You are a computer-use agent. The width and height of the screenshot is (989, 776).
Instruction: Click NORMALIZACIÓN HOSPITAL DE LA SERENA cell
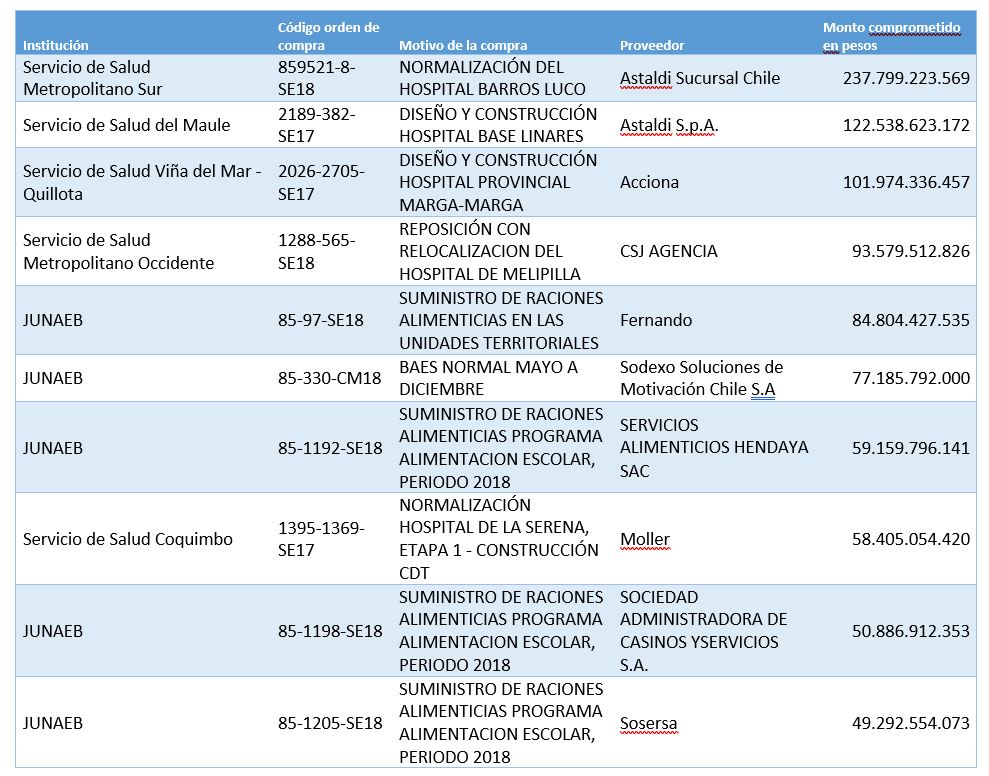[x=498, y=539]
